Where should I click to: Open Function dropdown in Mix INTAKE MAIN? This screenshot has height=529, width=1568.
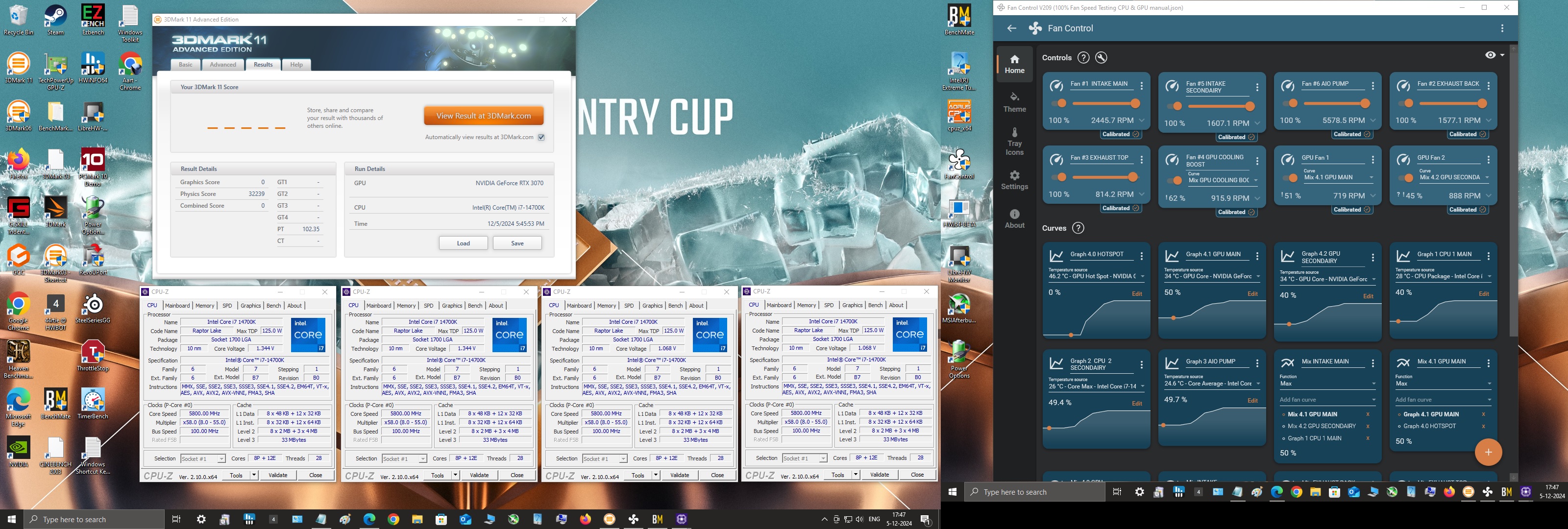(x=1327, y=383)
